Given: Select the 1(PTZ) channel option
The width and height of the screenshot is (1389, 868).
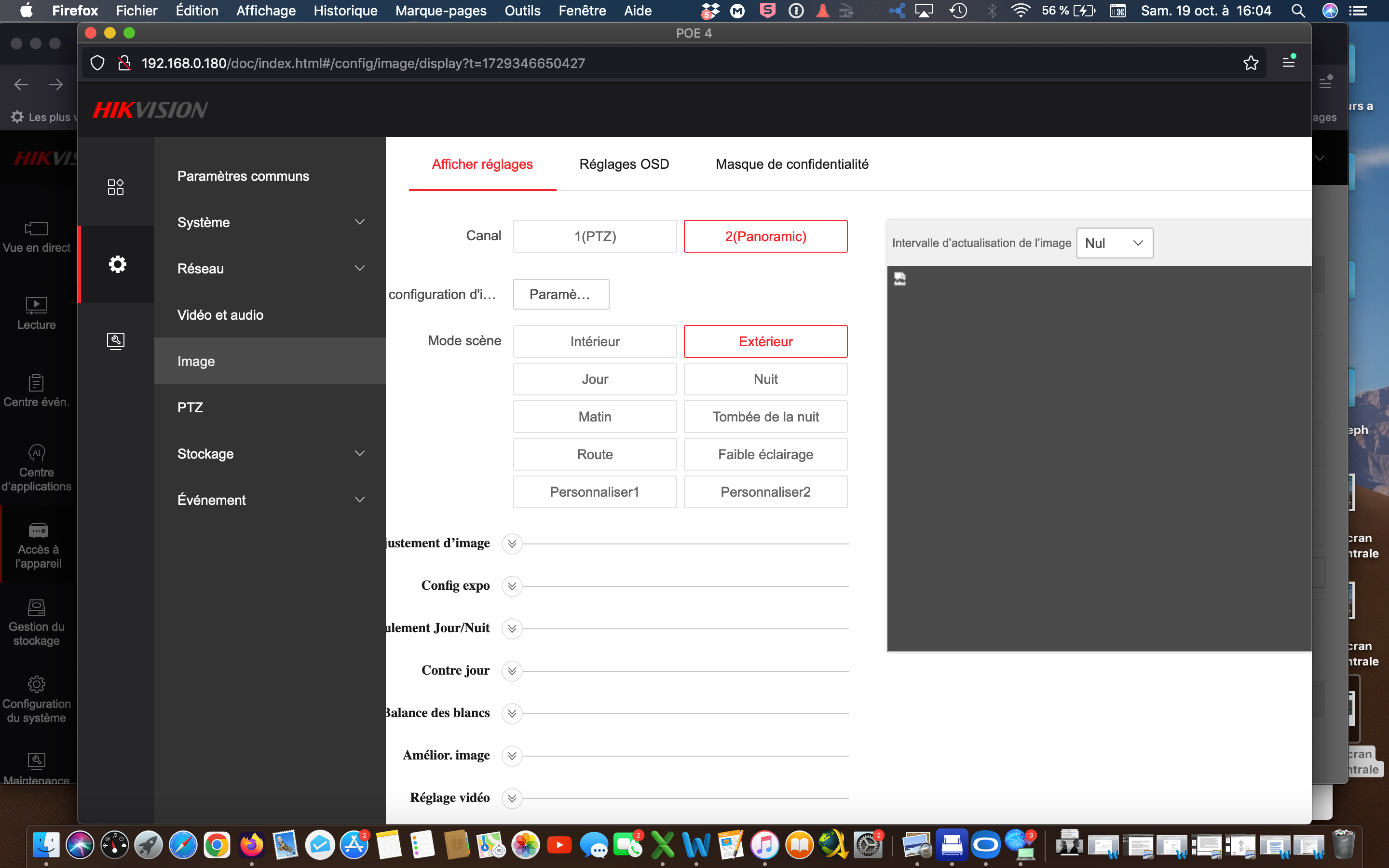Looking at the screenshot, I should click(595, 236).
